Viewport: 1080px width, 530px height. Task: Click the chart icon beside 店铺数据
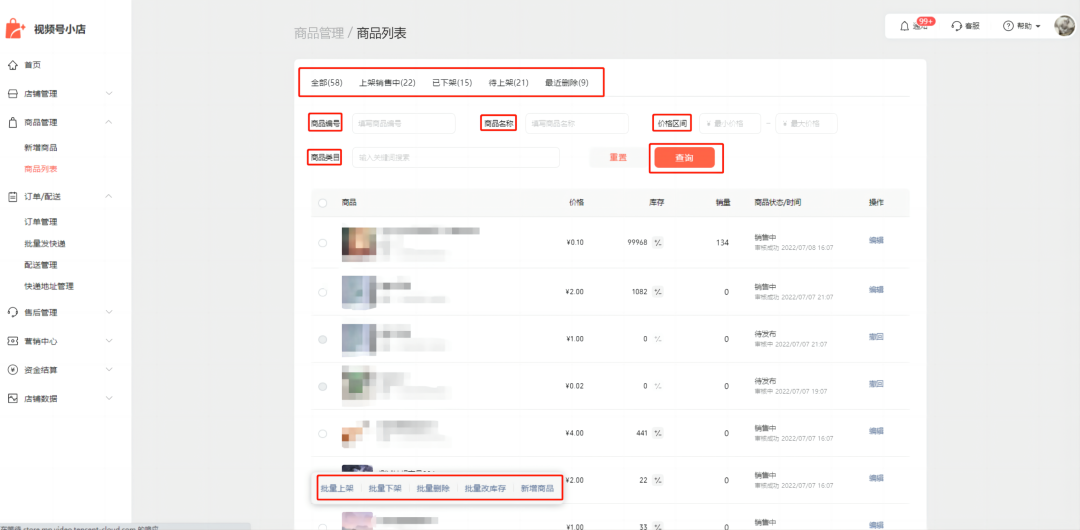click(x=12, y=398)
